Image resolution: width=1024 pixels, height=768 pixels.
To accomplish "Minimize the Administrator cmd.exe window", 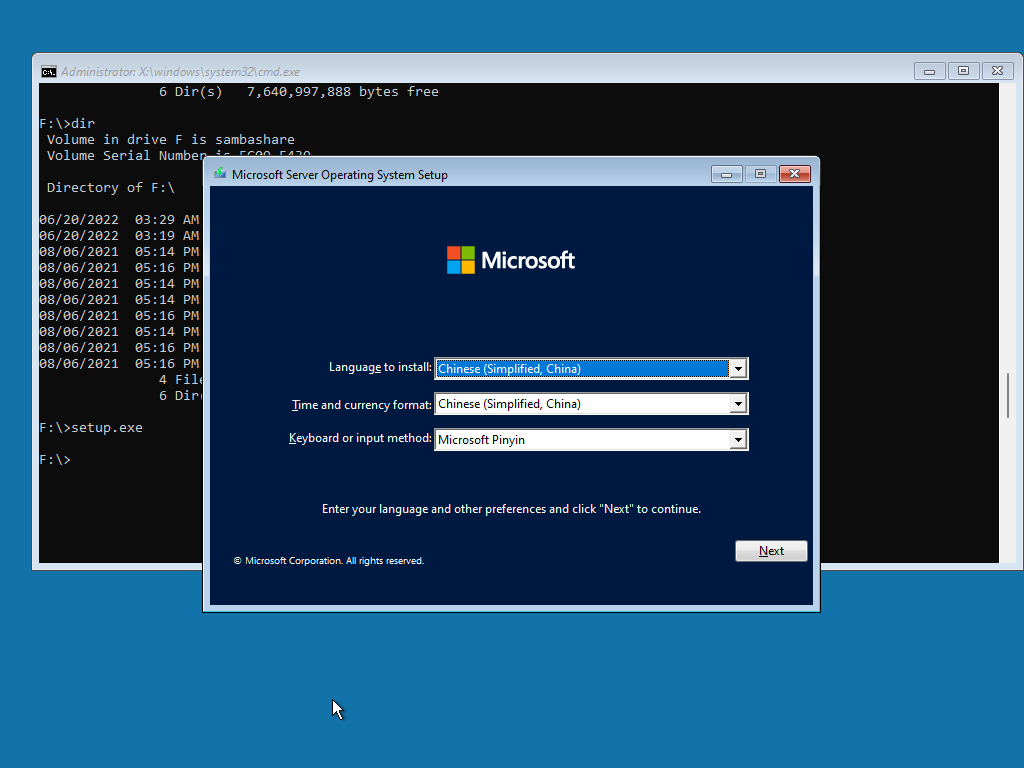I will click(x=929, y=71).
